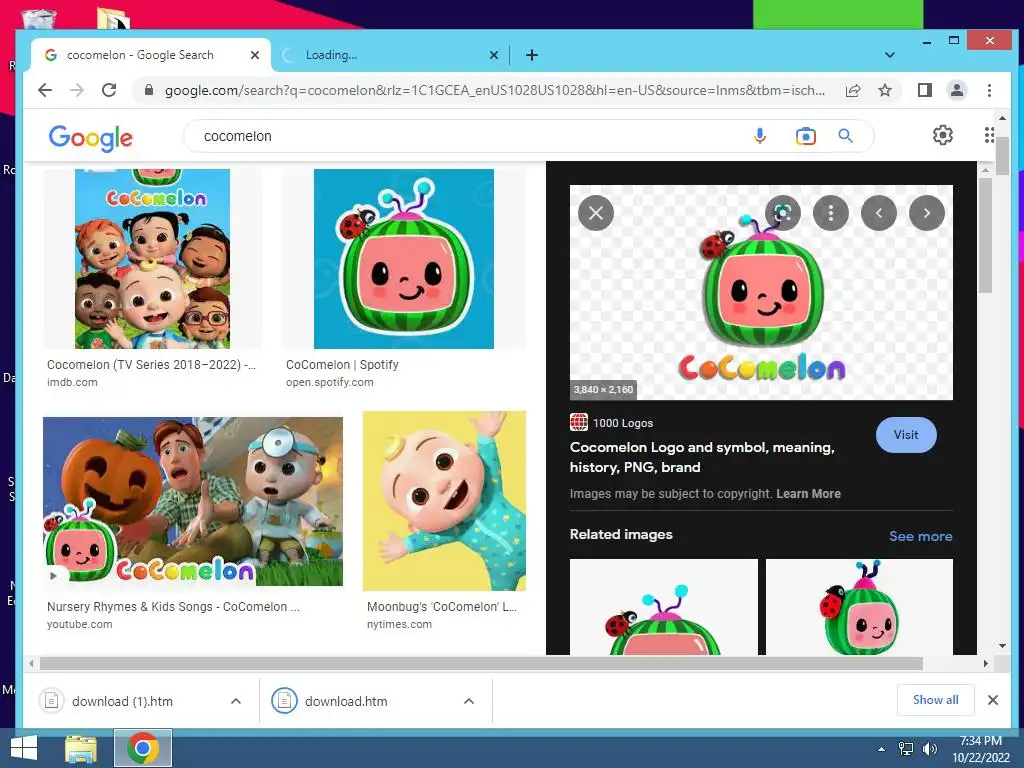Screen dimensions: 1024x768
Task: Open the Chrome three-dot menu
Action: point(989,90)
